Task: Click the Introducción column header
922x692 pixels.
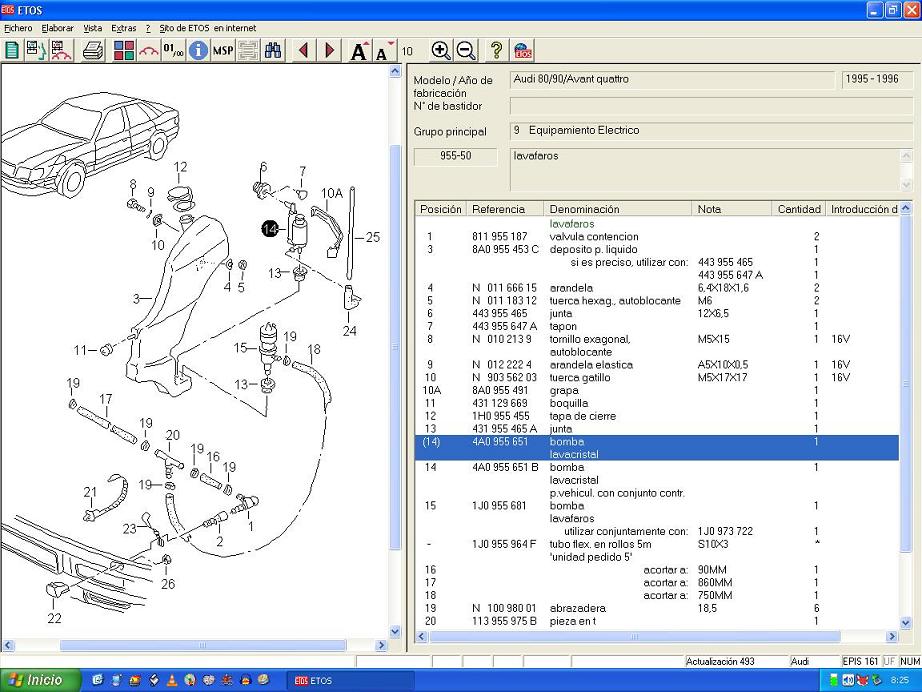Action: click(x=863, y=209)
